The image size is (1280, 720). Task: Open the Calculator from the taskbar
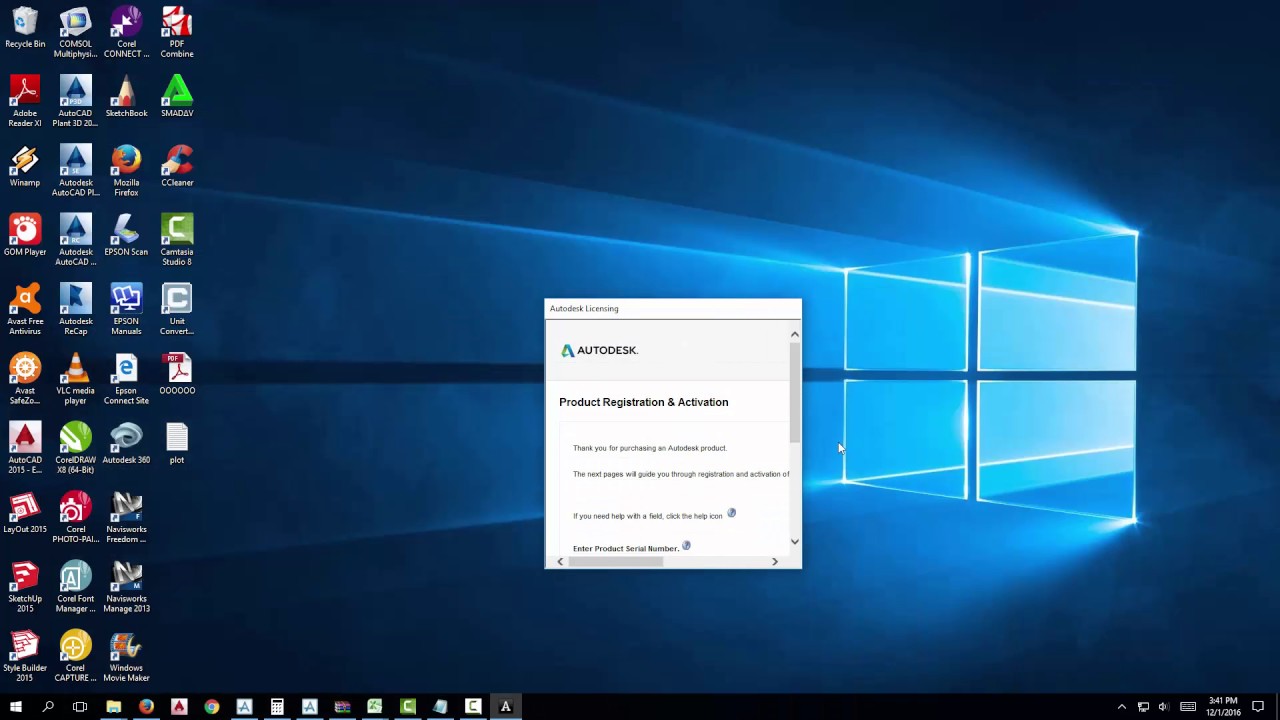(277, 707)
